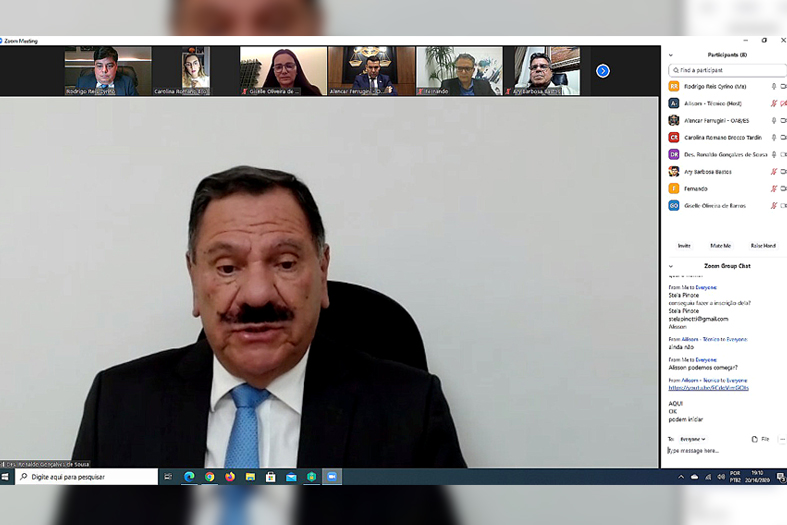
Task: Click the File button in chat
Action: [x=760, y=439]
